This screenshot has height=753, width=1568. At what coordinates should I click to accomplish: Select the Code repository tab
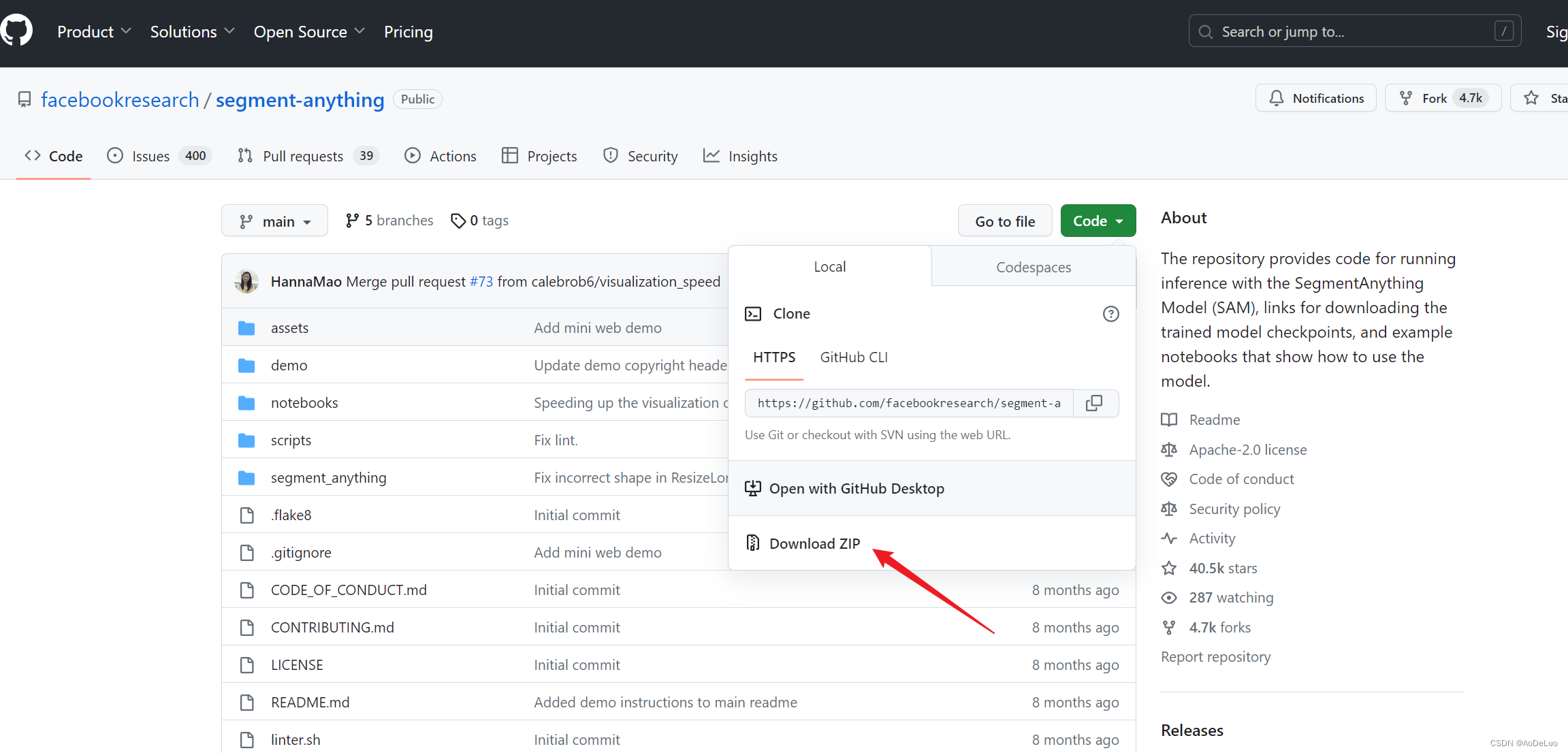pos(54,156)
